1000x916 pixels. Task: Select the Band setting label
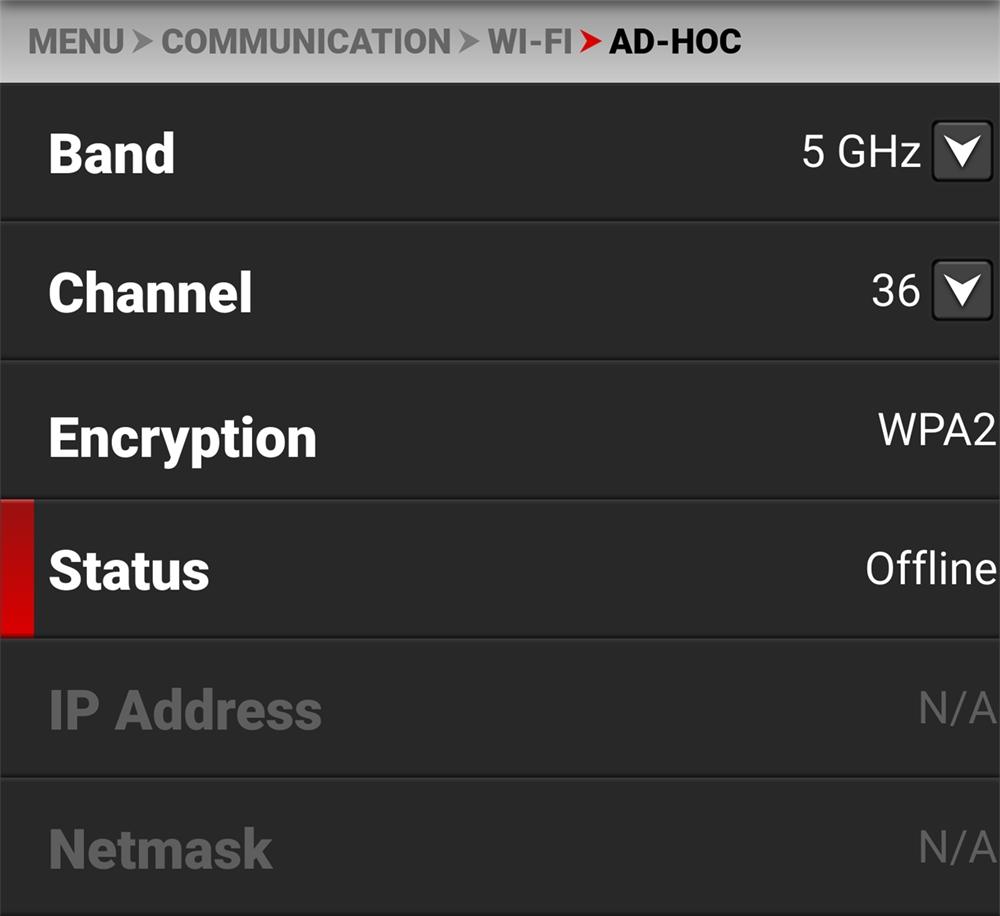click(x=112, y=153)
